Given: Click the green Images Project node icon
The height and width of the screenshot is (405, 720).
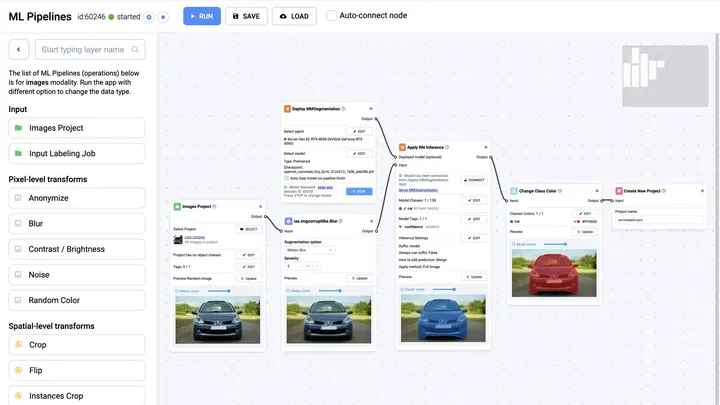Looking at the screenshot, I should pyautogui.click(x=177, y=207).
